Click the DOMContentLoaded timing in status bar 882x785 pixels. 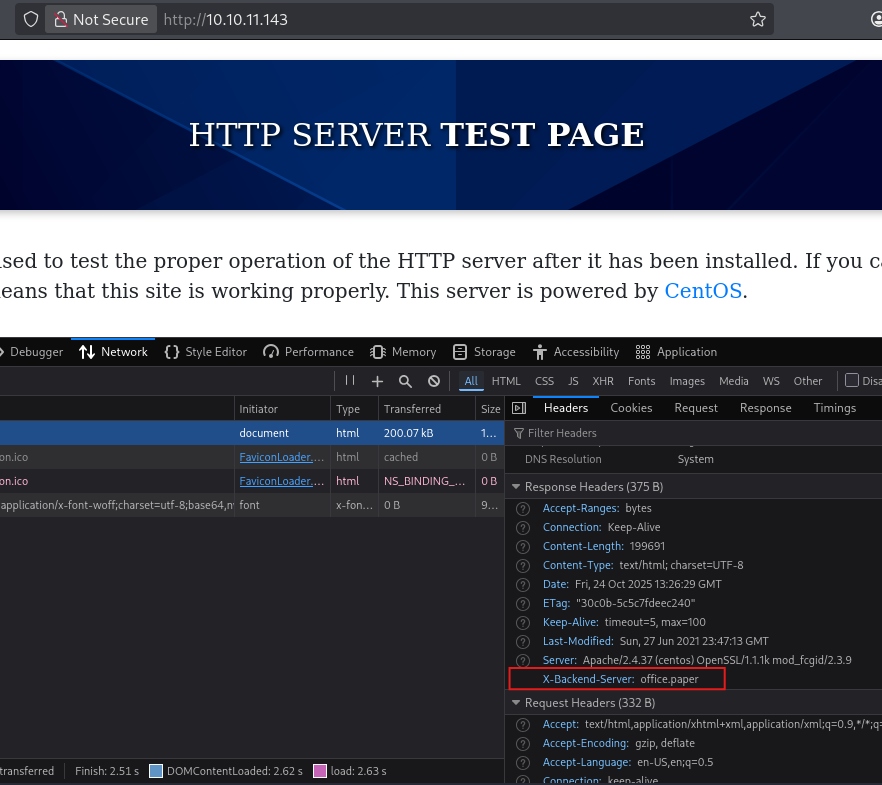point(235,771)
